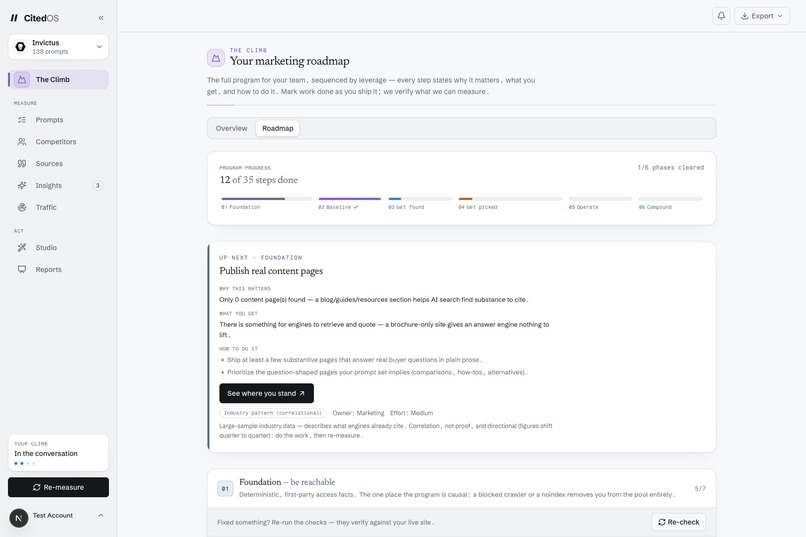Switch to the Overview tab
806x537 pixels.
click(x=231, y=128)
